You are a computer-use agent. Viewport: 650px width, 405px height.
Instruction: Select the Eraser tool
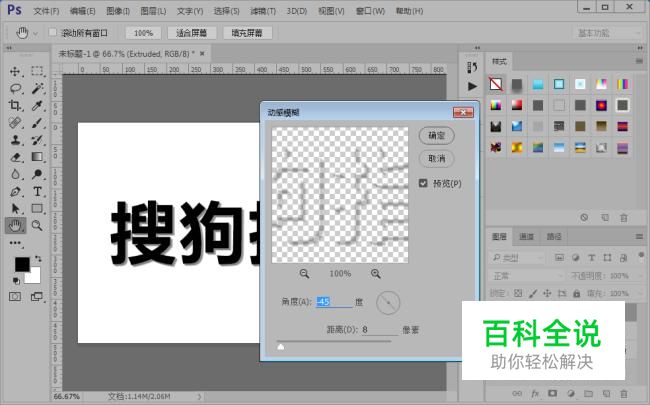[15, 157]
